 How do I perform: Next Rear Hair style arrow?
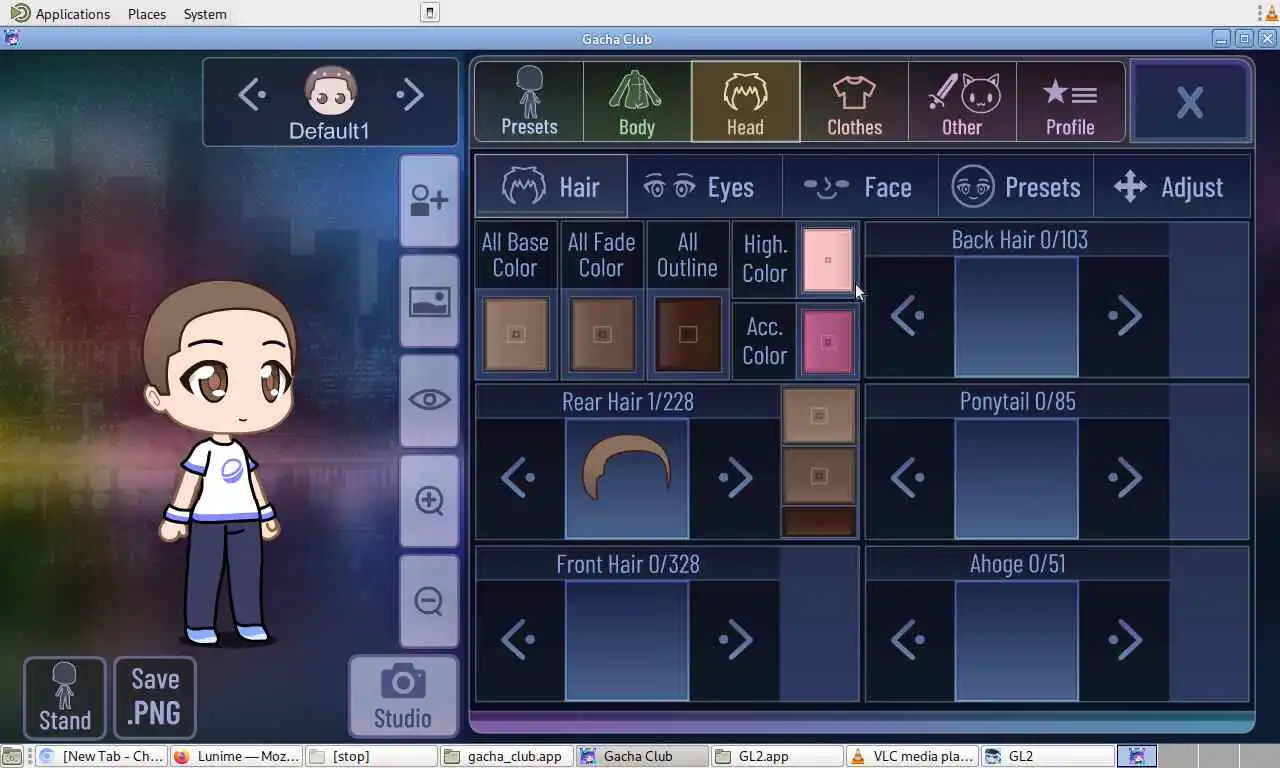tap(735, 478)
